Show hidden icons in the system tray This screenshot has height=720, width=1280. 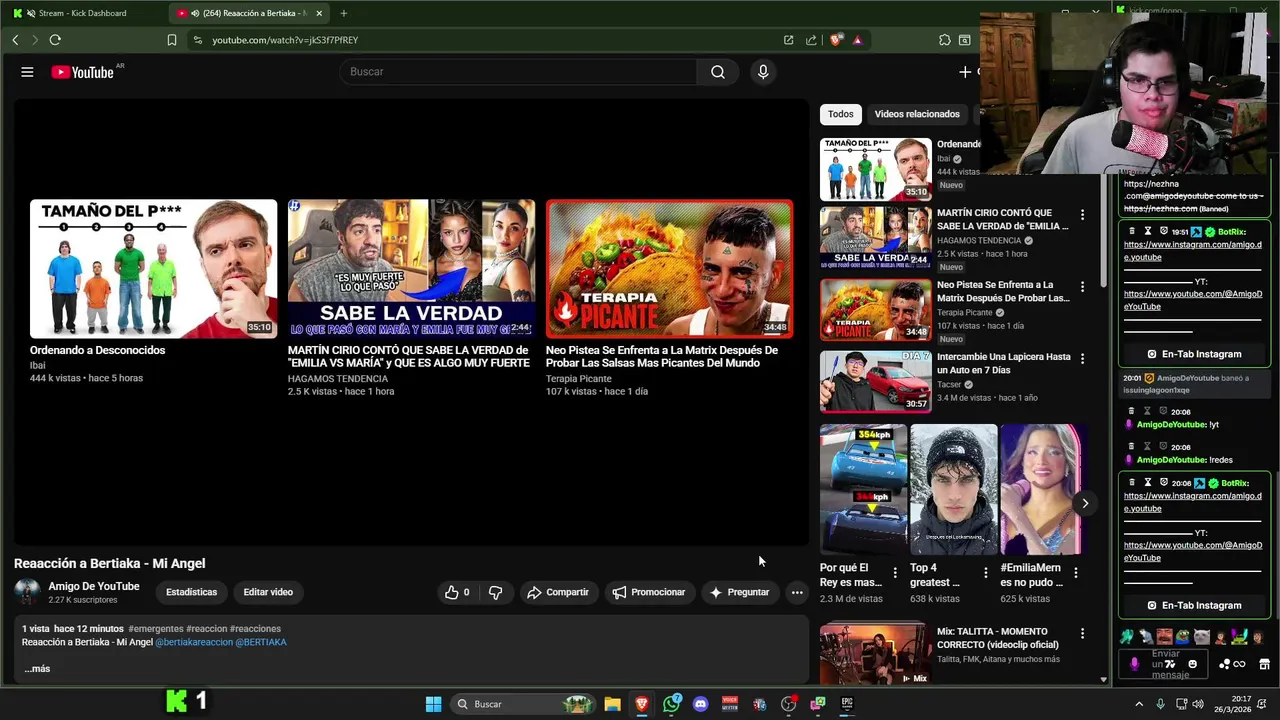coord(1139,704)
